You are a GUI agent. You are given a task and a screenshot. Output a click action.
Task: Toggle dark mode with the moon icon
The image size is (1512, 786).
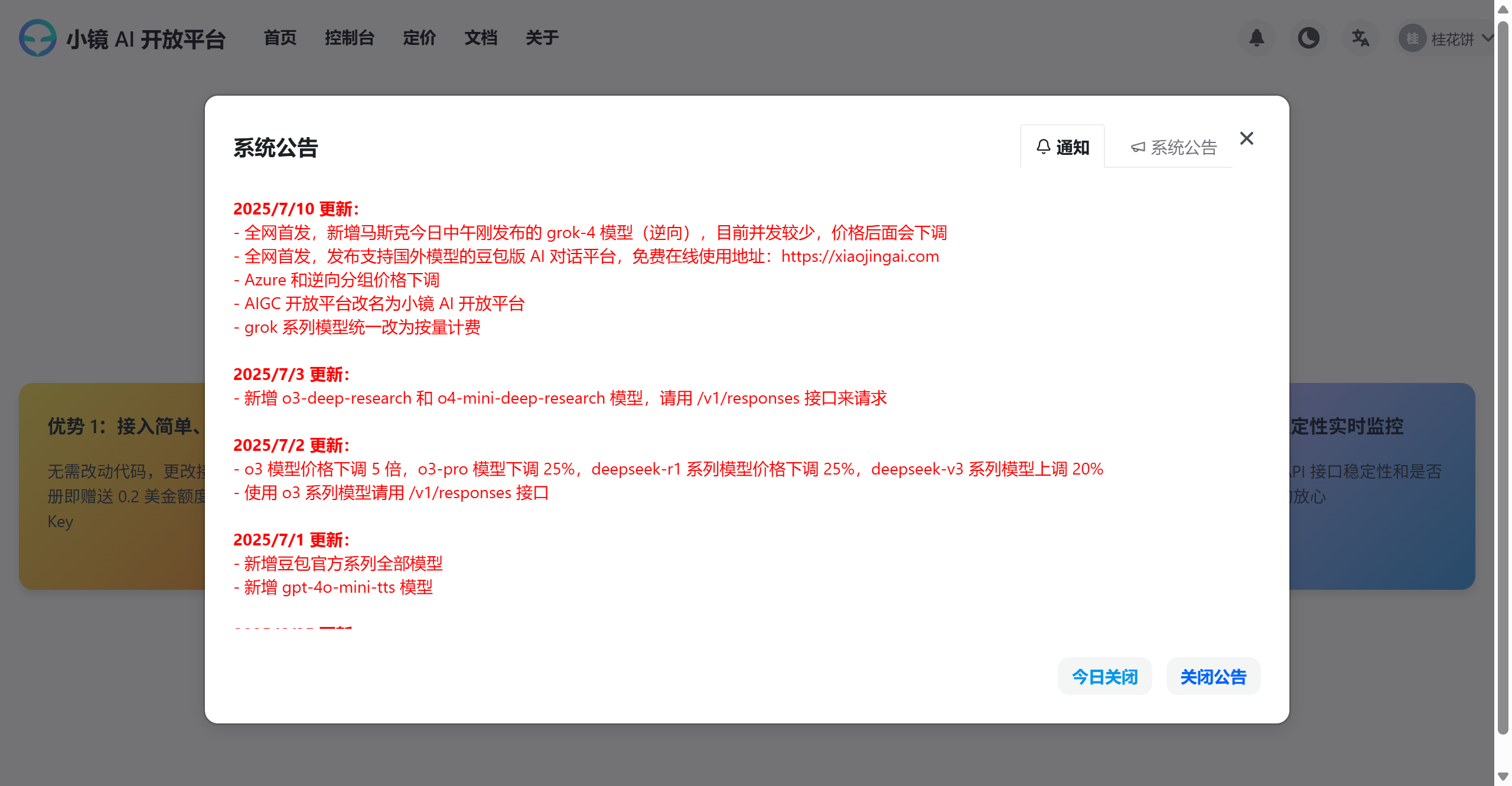click(1309, 38)
